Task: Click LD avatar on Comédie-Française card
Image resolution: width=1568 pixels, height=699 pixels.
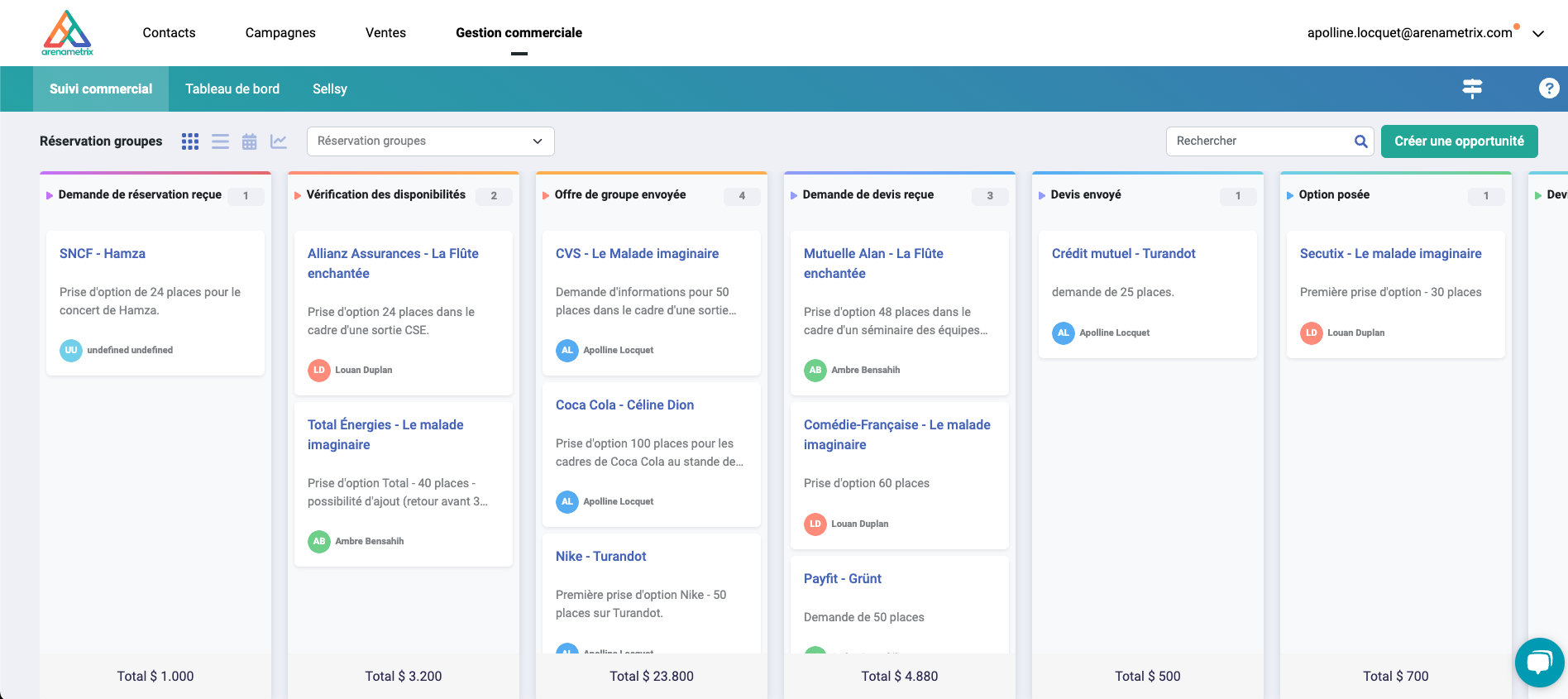Action: point(815,524)
